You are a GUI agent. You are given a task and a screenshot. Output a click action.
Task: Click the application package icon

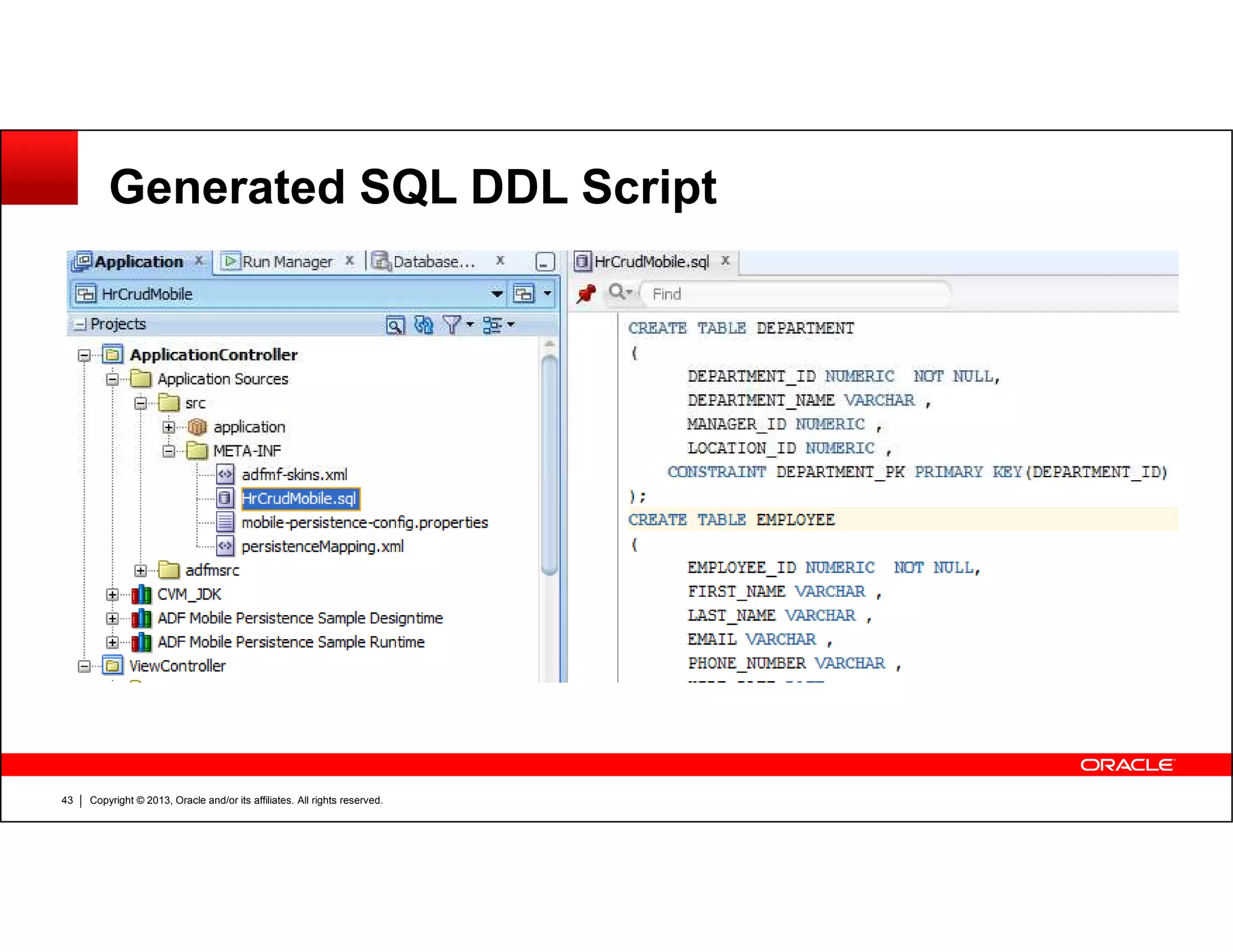point(197,427)
